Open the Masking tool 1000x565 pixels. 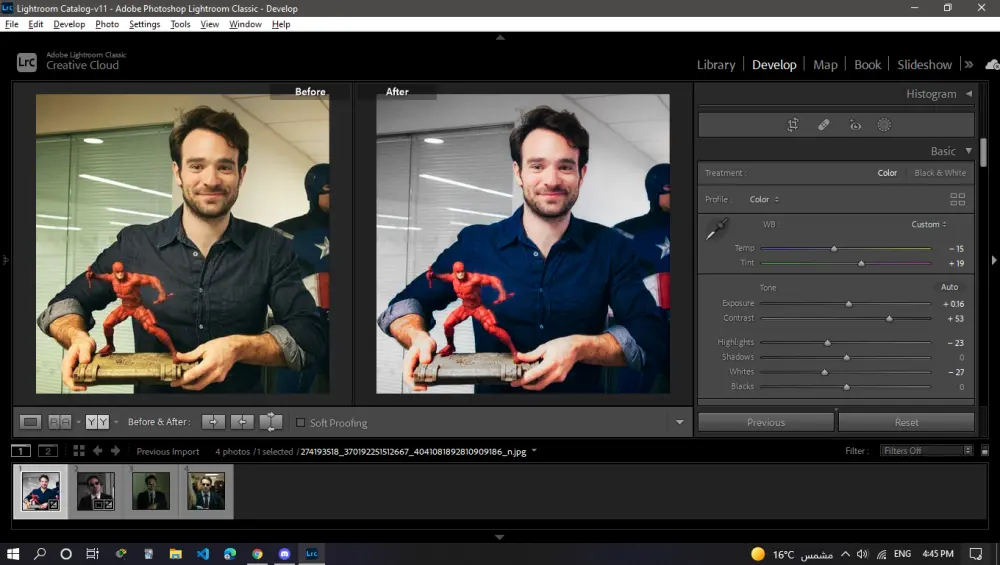pyautogui.click(x=884, y=125)
